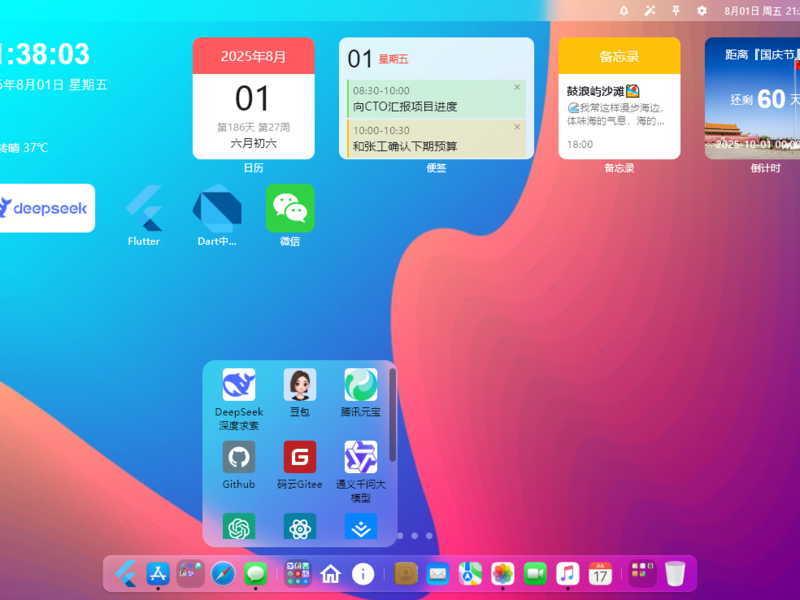Image resolution: width=800 pixels, height=600 pixels.
Task: Click the first page indicator dot
Action: 400,536
